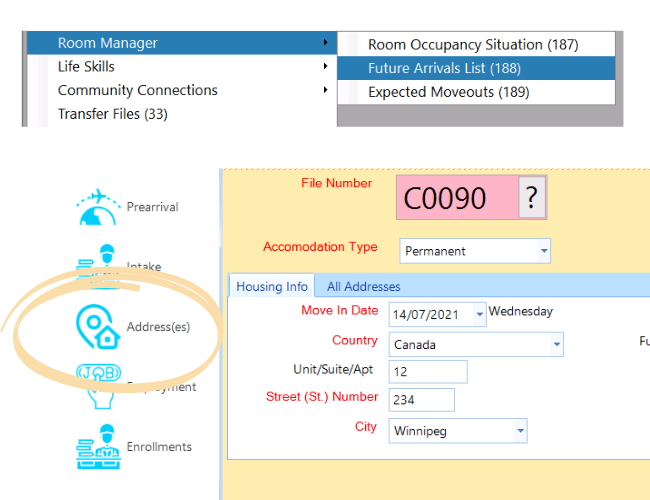The image size is (650, 500).
Task: Click the pink File Number field
Action: (456, 199)
